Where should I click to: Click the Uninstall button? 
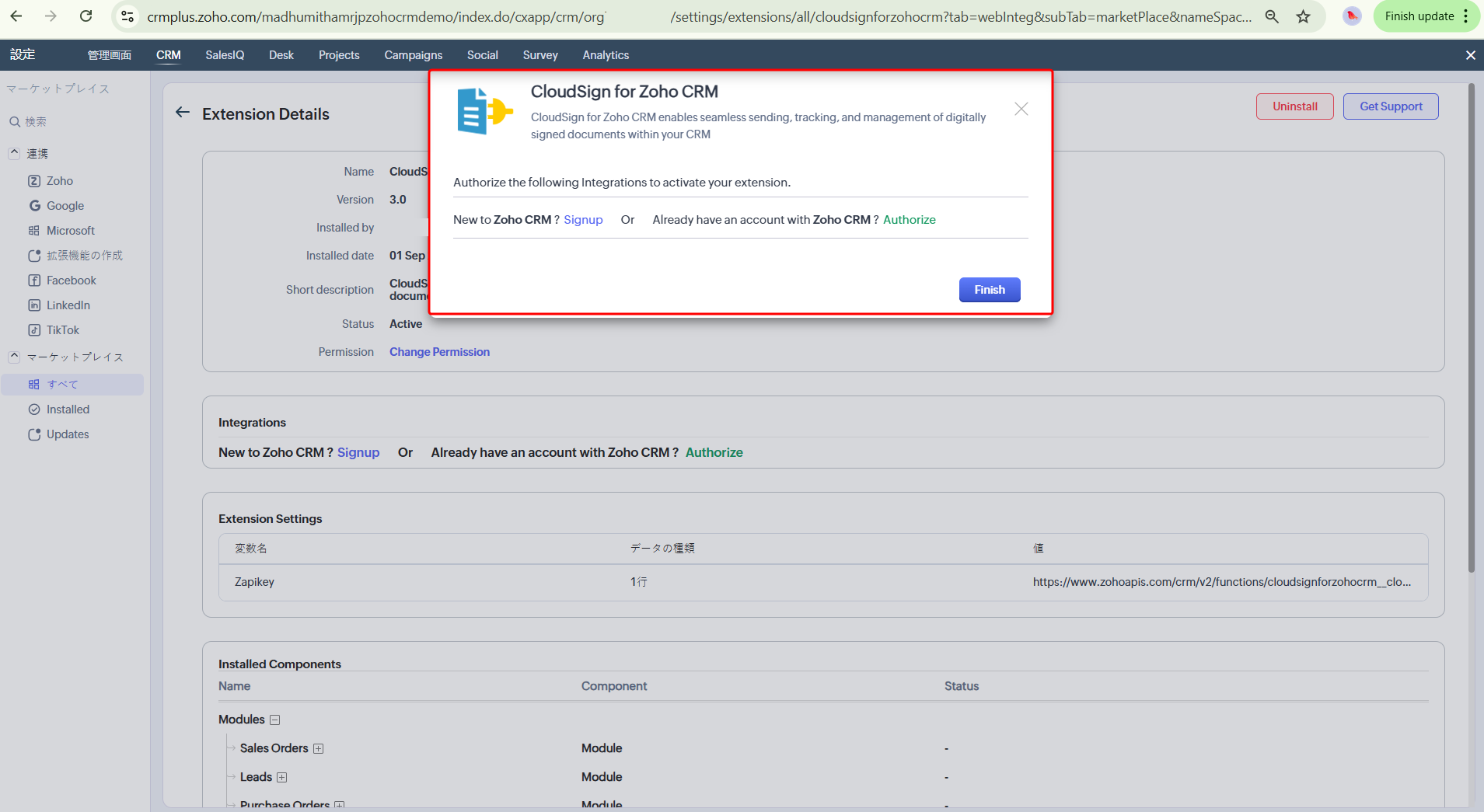[1294, 106]
